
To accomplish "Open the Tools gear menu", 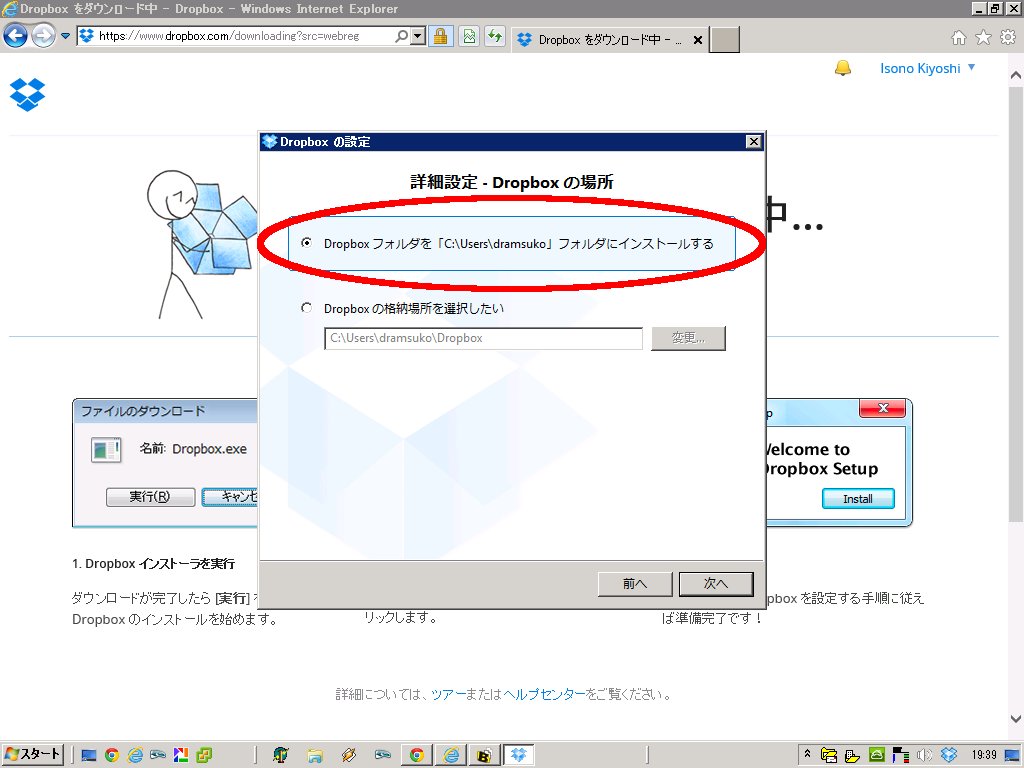I will pyautogui.click(x=1008, y=38).
